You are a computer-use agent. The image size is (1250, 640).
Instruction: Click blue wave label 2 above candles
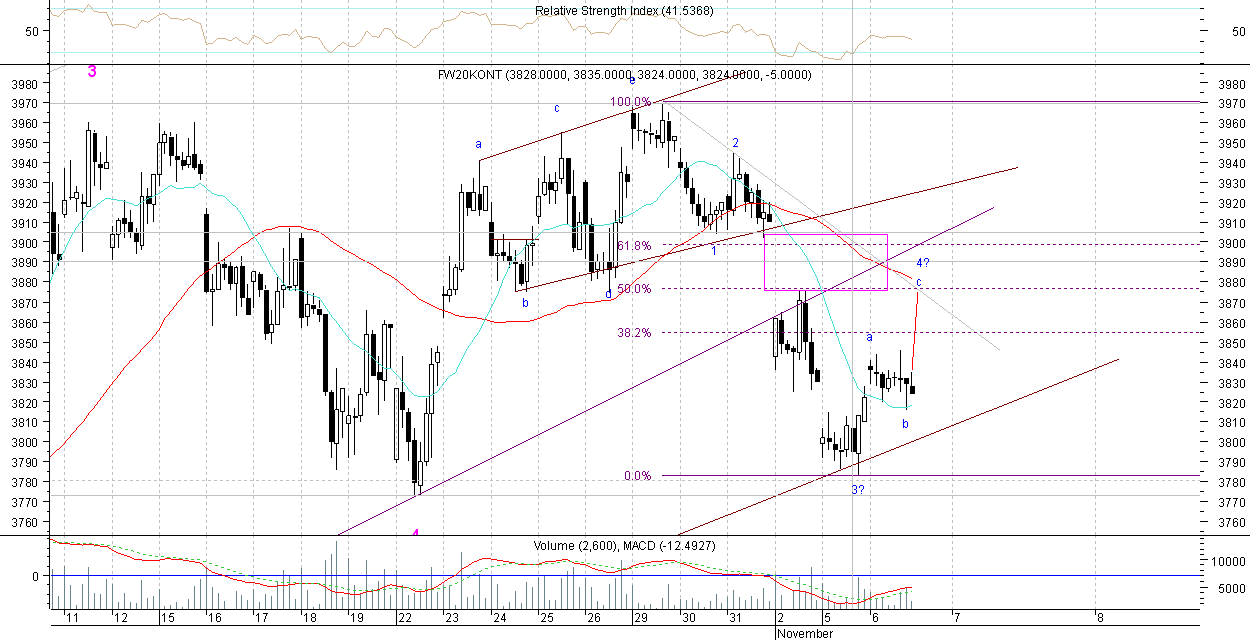(735, 143)
